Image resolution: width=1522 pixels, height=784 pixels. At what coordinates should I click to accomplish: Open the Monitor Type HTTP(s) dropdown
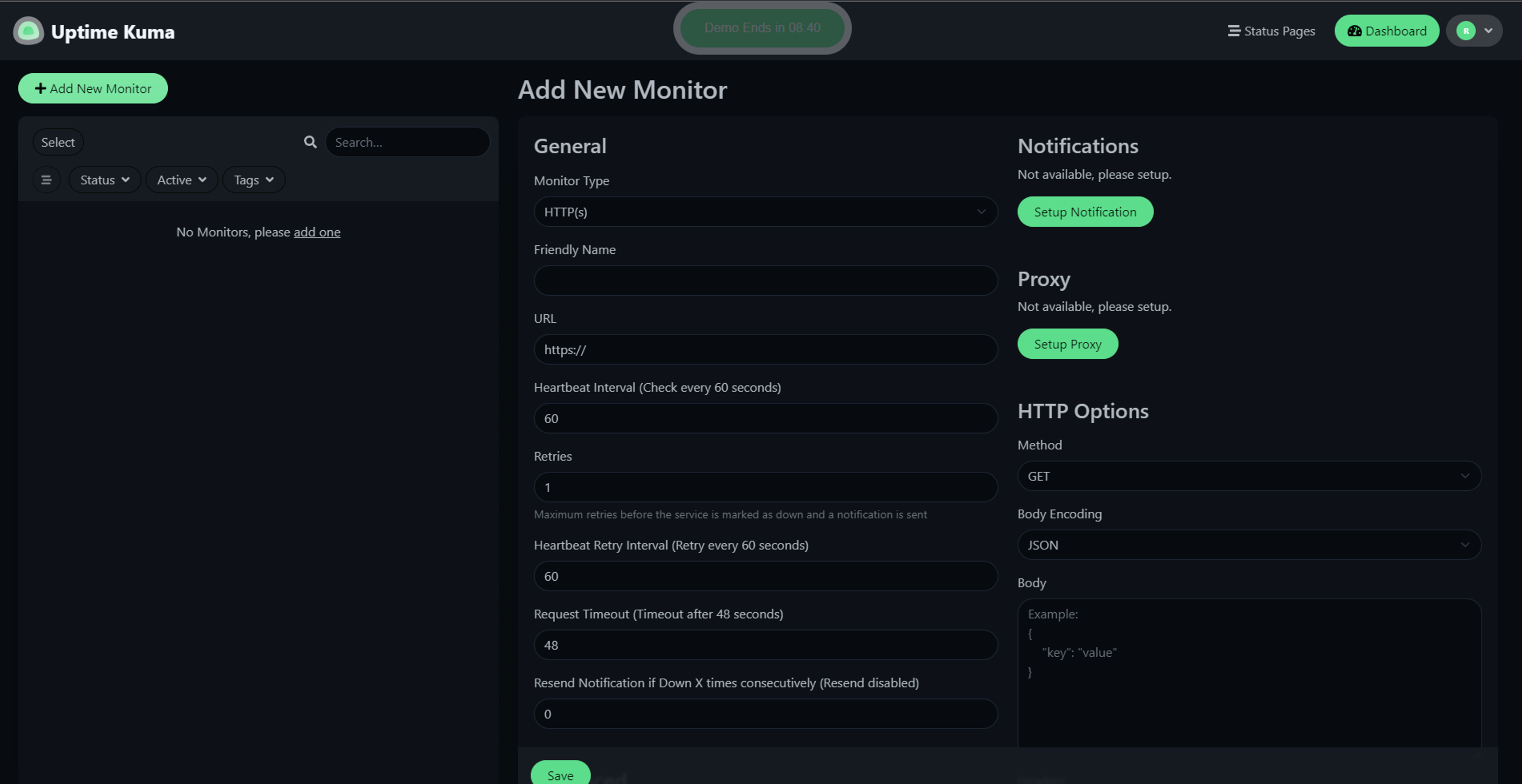766,212
